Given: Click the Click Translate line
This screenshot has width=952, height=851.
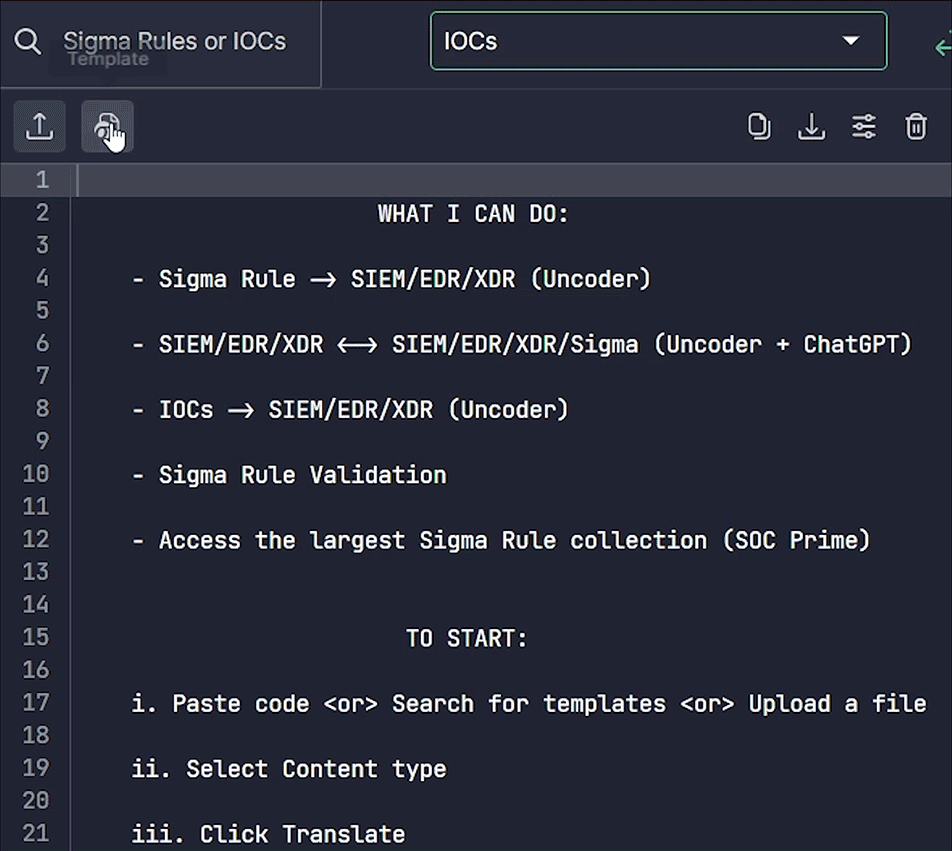Looking at the screenshot, I should point(268,834).
